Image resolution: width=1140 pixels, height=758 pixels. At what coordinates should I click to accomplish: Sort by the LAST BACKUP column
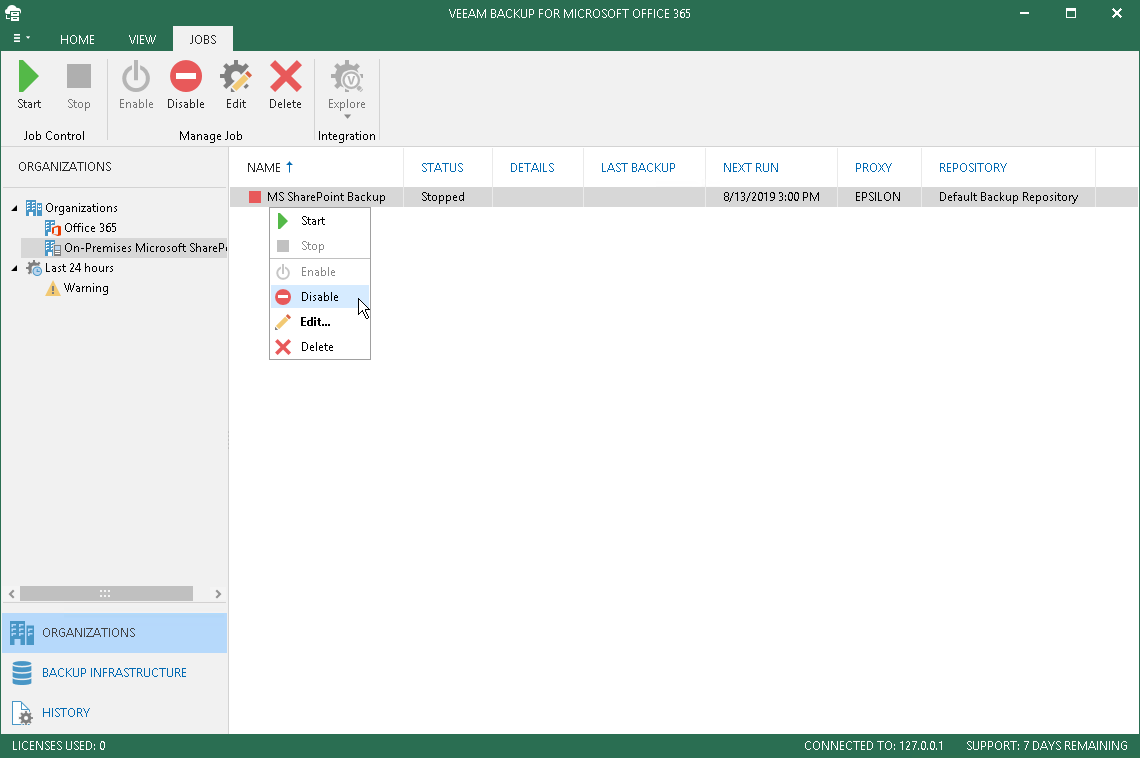[x=638, y=168]
